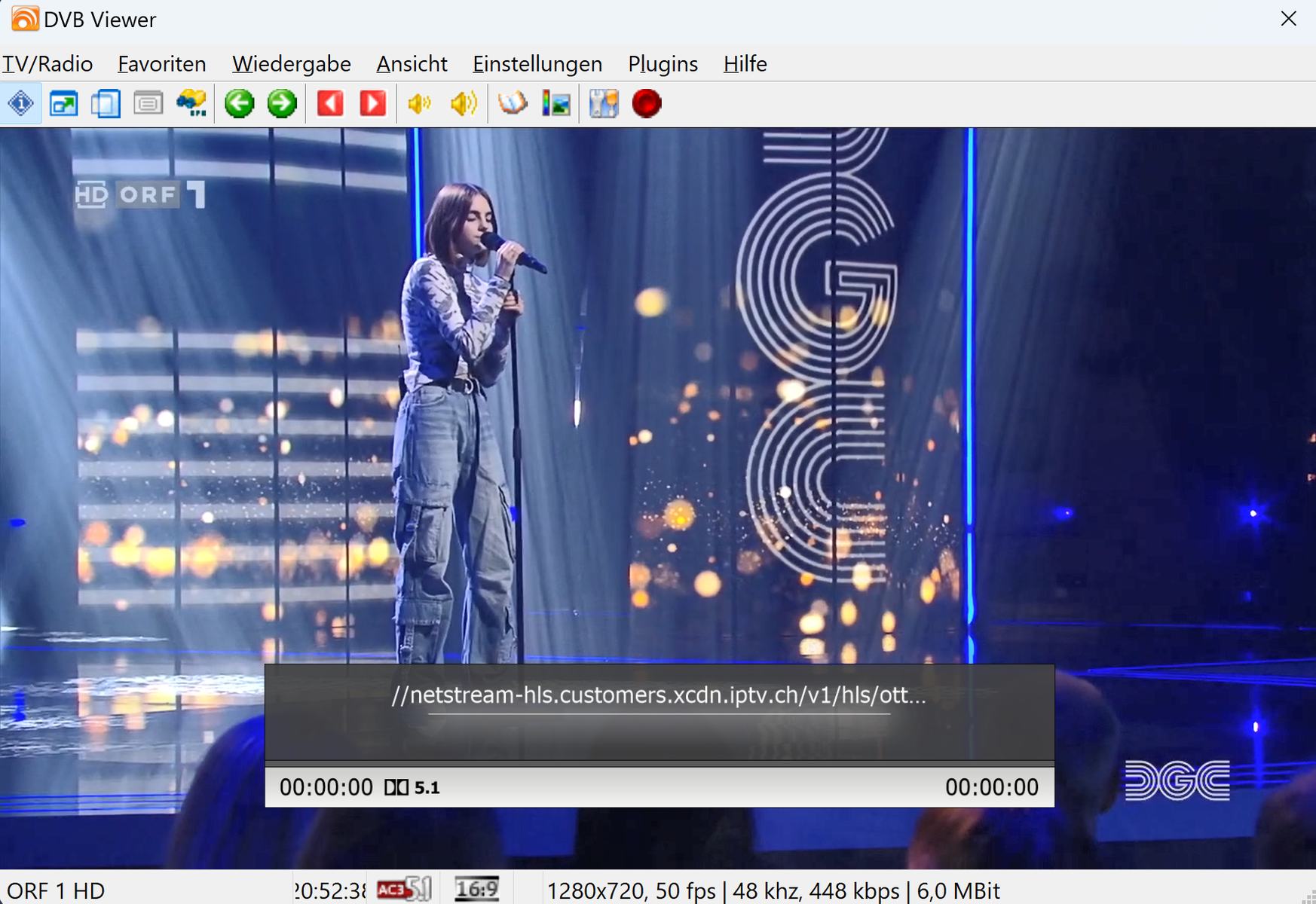This screenshot has width=1316, height=904.
Task: Lower the volume with small speaker icon
Action: click(419, 103)
